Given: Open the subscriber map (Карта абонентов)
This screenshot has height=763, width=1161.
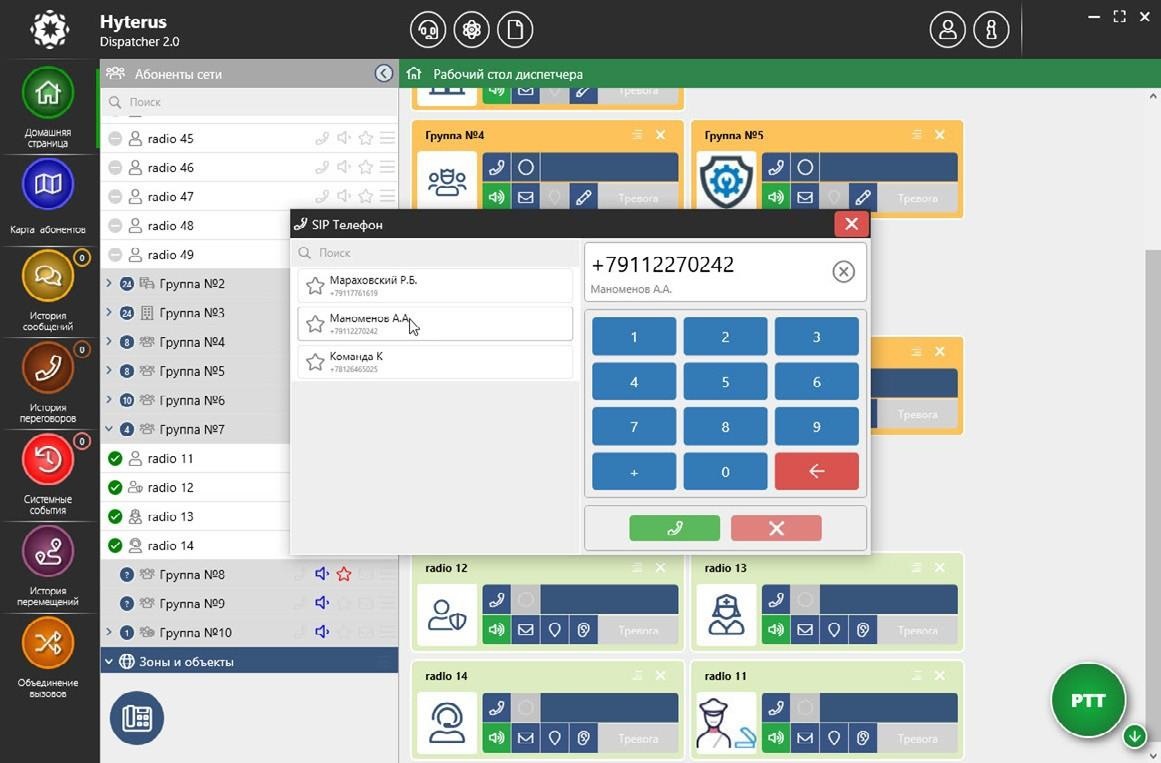Looking at the screenshot, I should 48,184.
